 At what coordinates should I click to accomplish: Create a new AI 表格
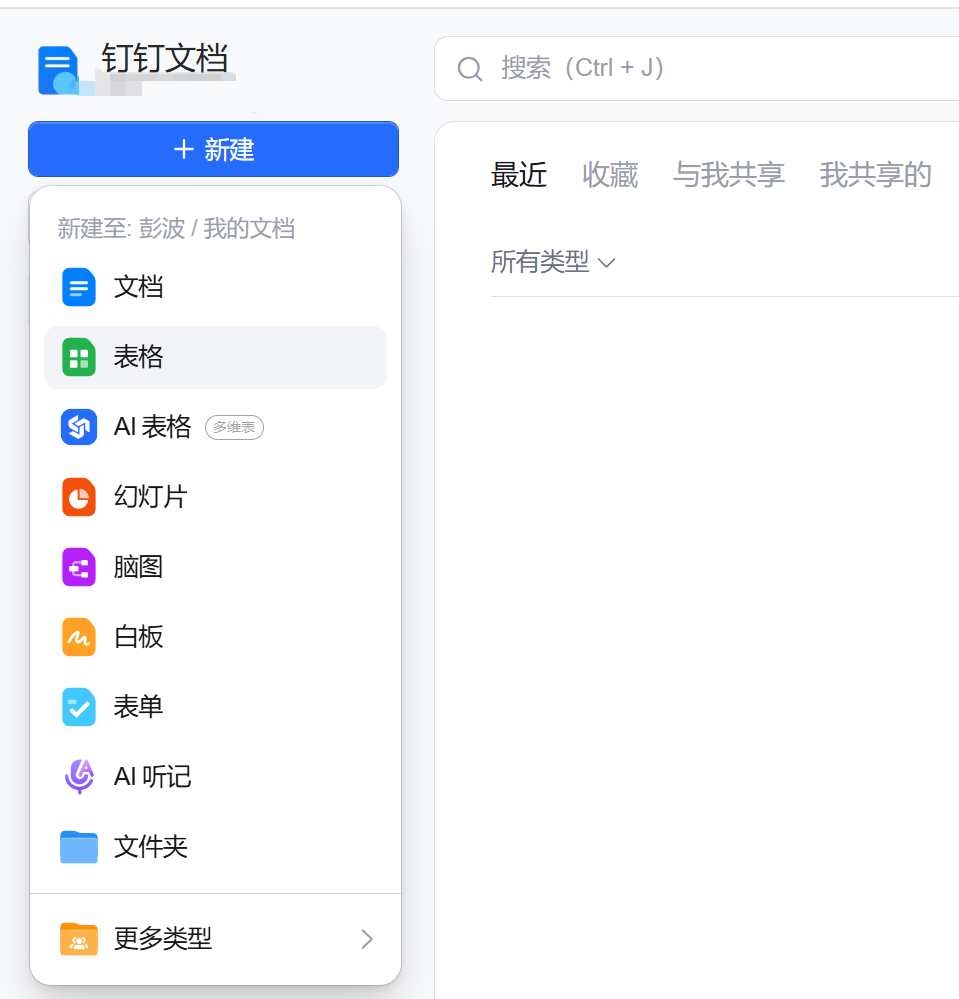[x=215, y=427]
